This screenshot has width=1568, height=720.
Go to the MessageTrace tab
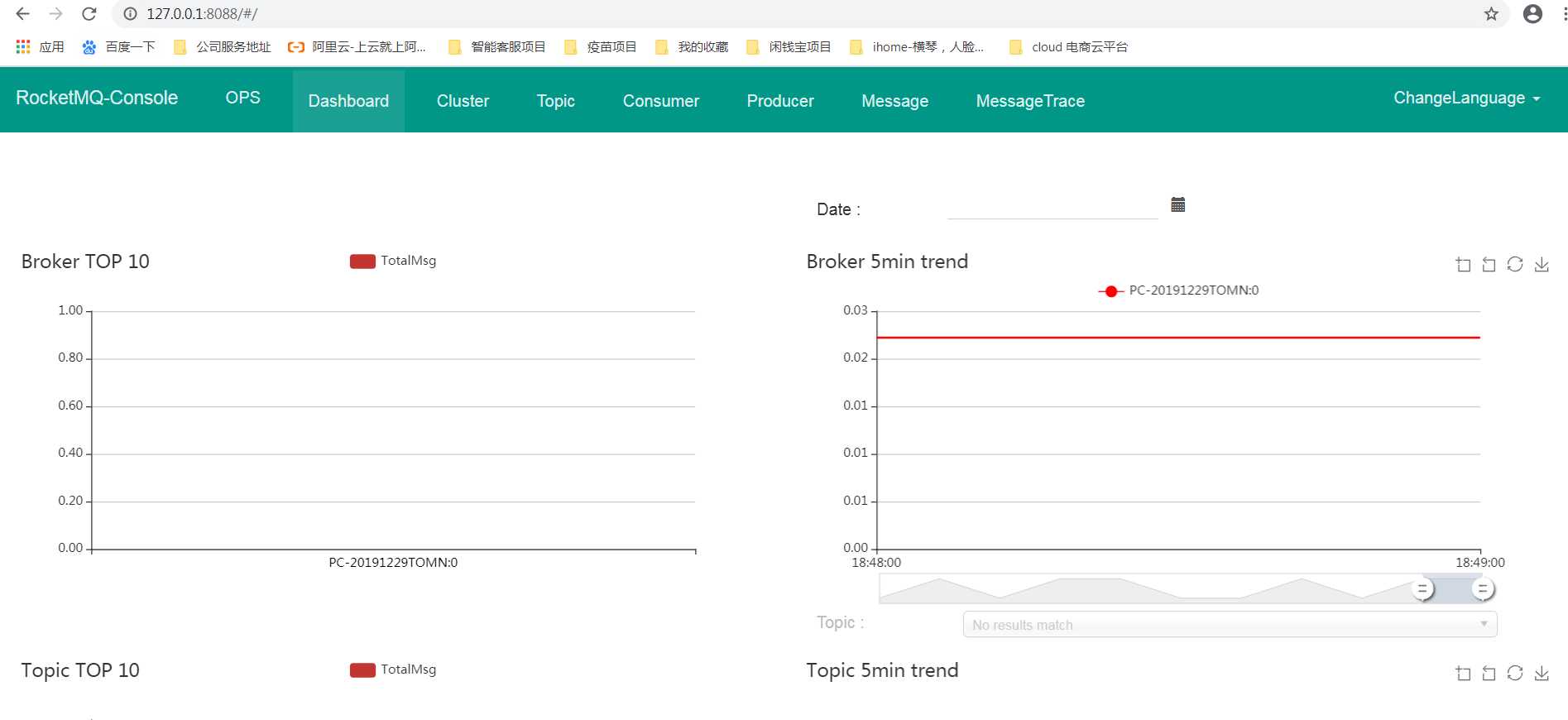coord(1030,101)
